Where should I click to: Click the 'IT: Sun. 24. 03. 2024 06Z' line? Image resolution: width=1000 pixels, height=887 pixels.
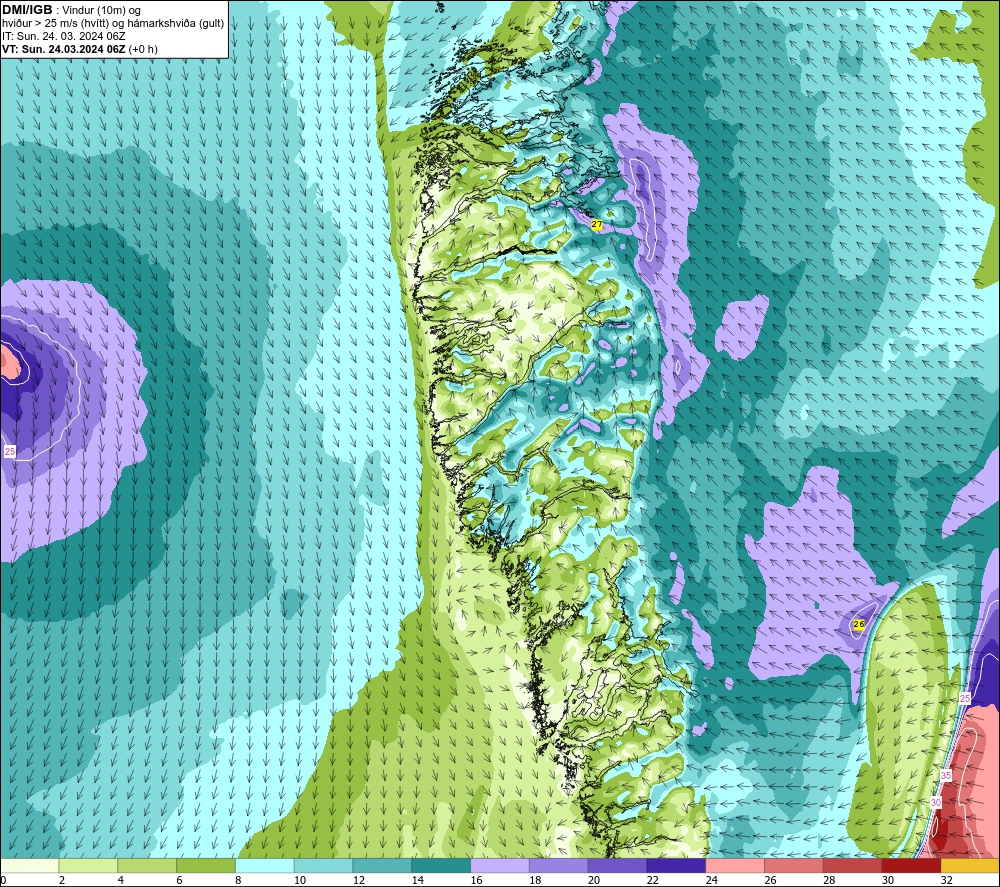coord(64,36)
